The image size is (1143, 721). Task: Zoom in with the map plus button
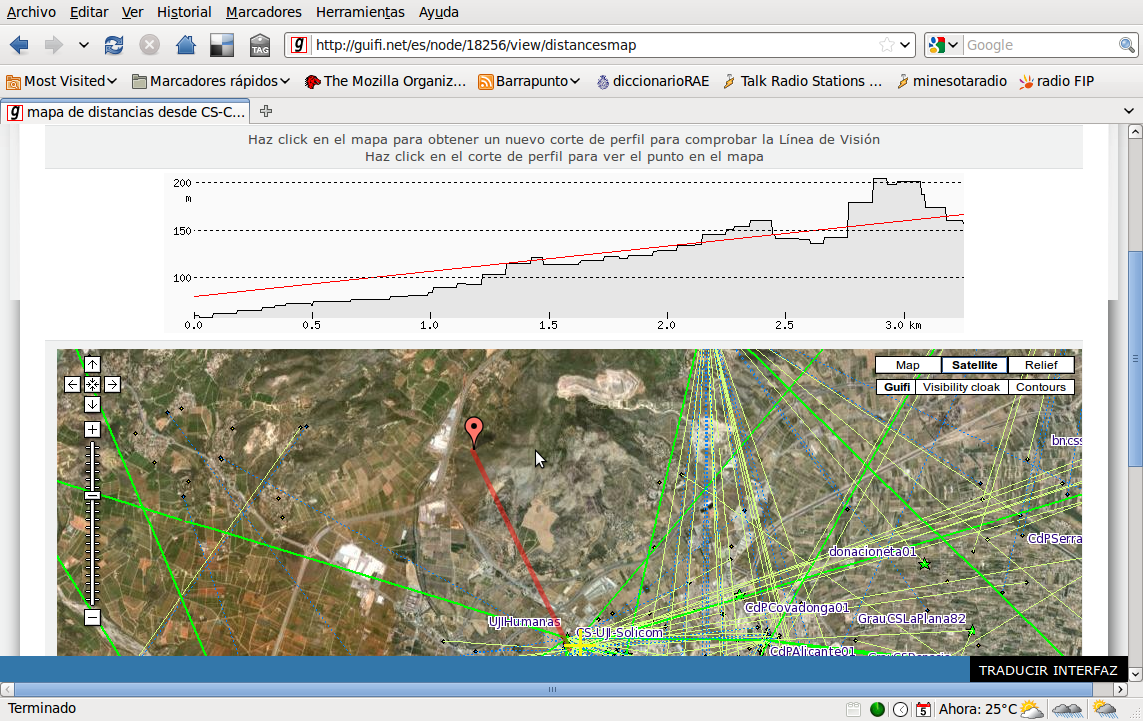coord(92,430)
